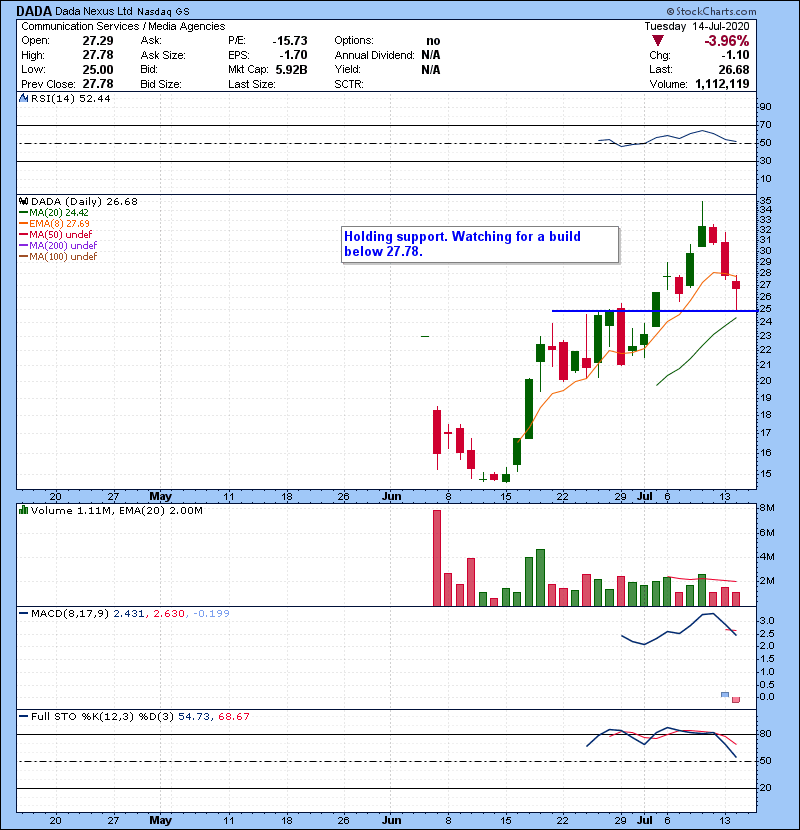Click the DADA (Daily) 26.68 chart title
This screenshot has height=830, width=800.
[x=84, y=201]
